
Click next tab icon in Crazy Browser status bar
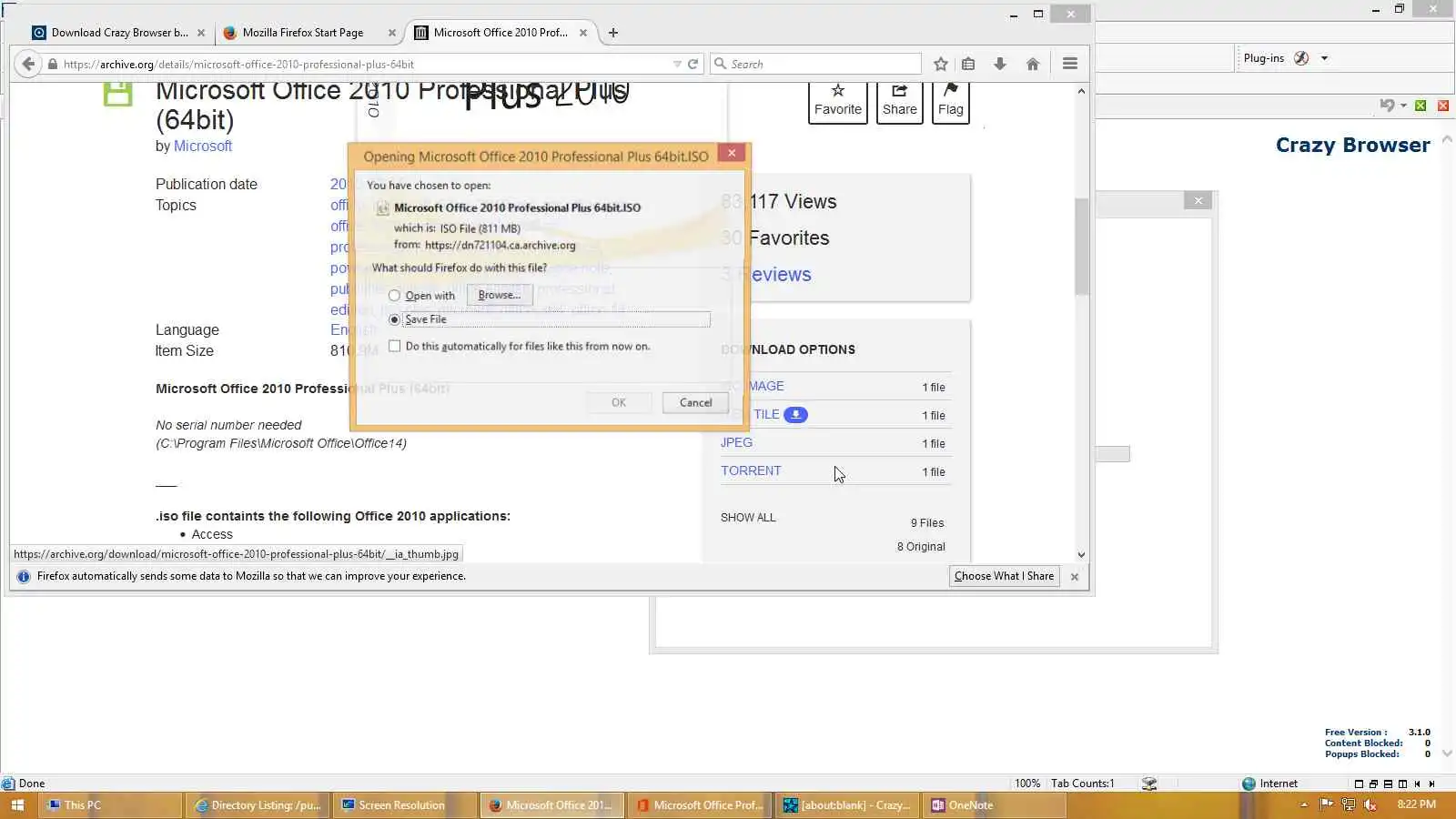coord(1431,784)
